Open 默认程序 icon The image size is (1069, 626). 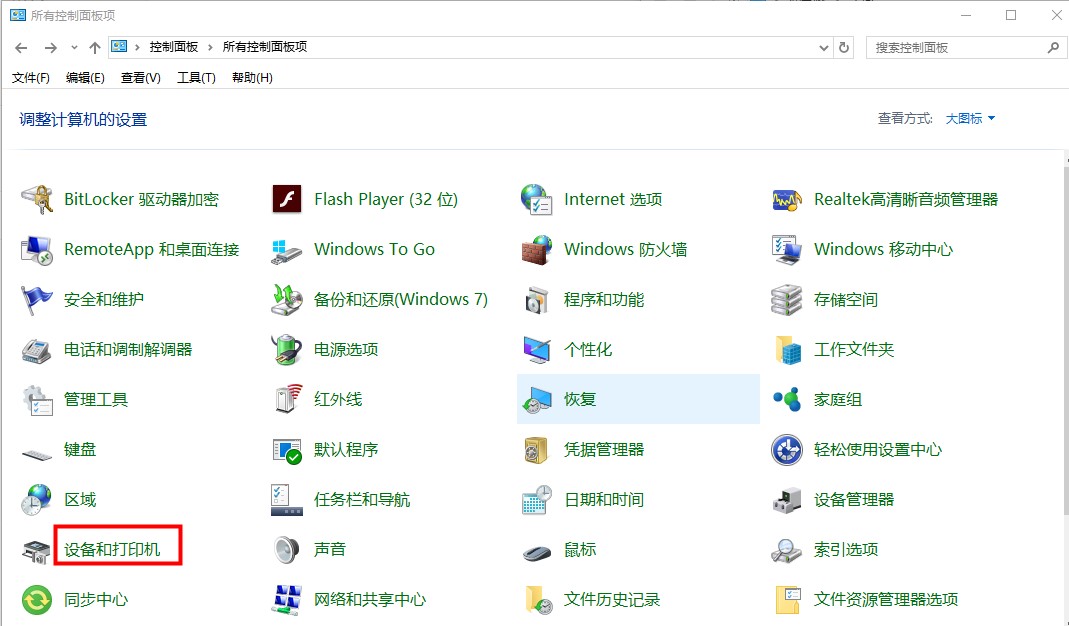click(287, 450)
